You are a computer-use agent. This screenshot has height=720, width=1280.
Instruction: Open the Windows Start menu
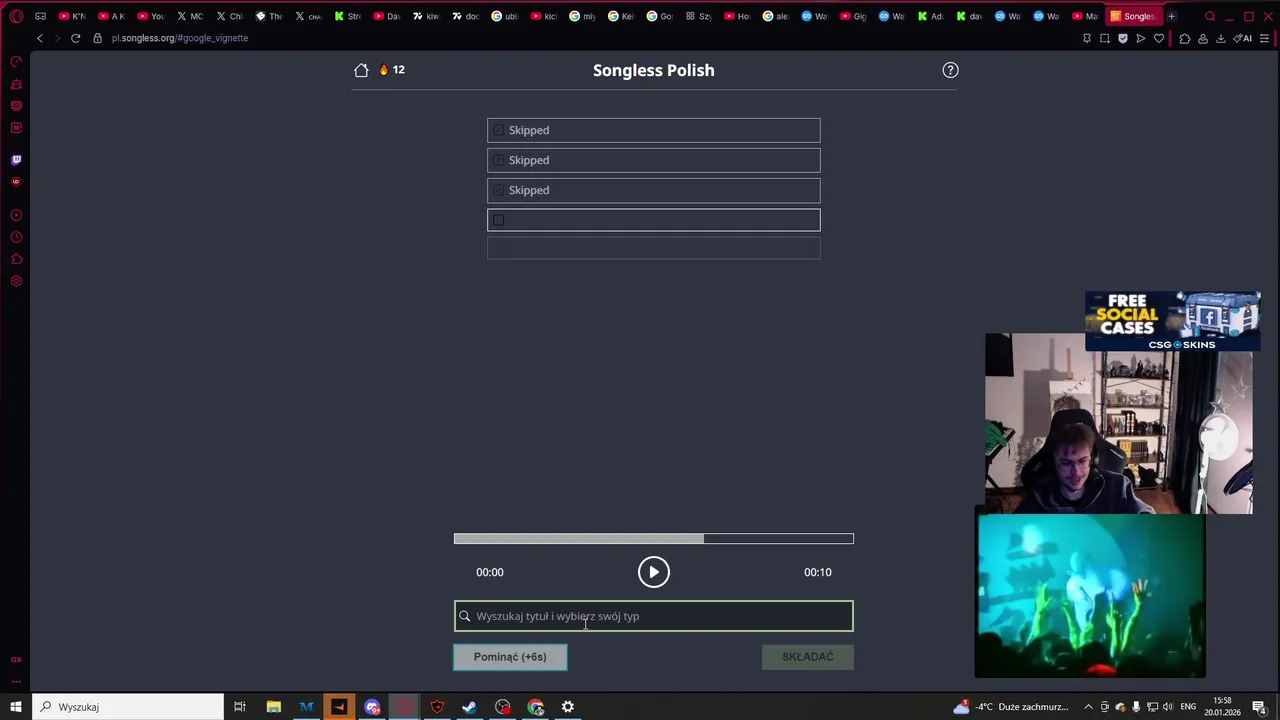coord(16,707)
